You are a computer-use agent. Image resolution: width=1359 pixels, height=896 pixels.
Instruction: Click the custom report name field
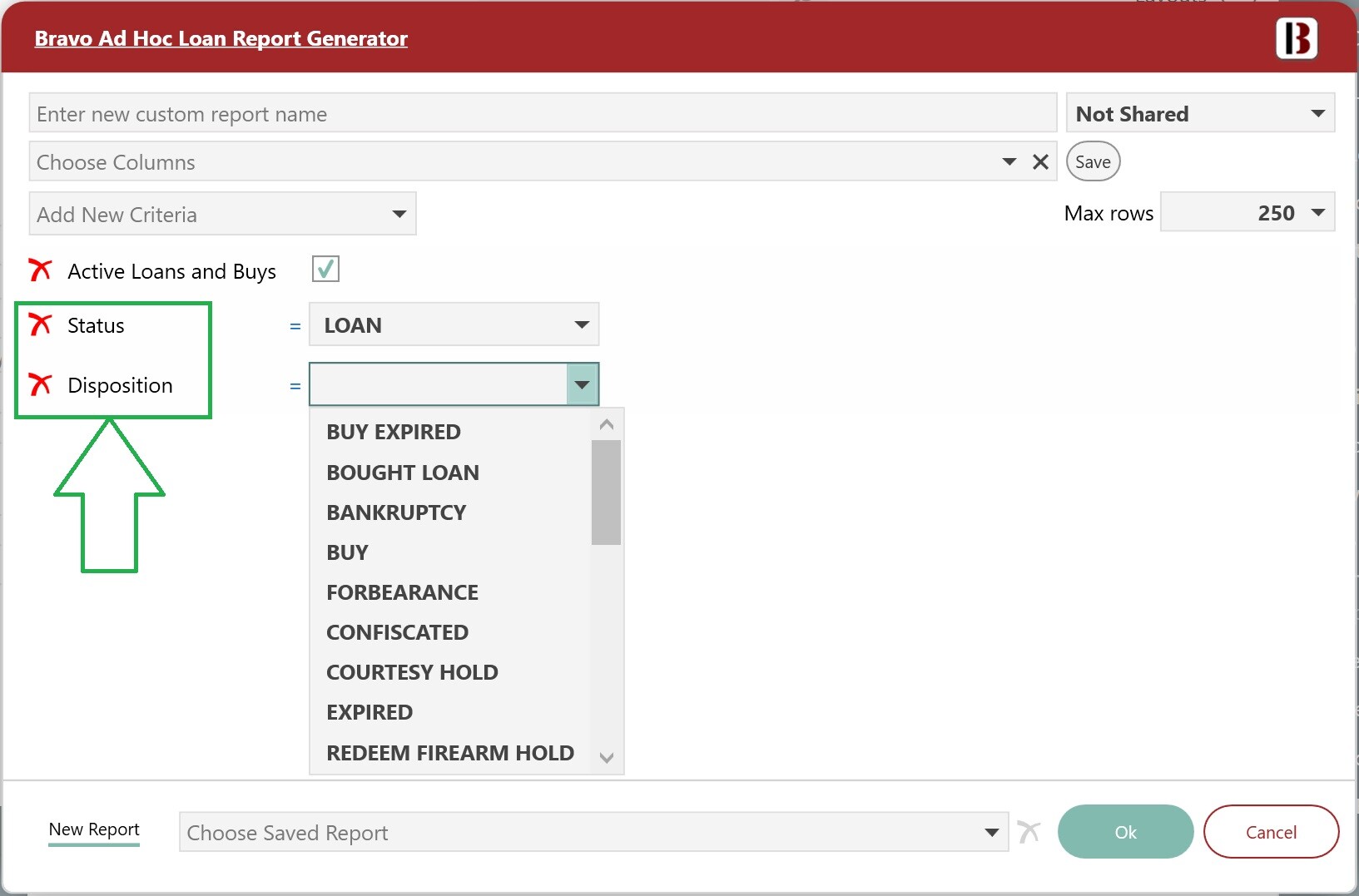[543, 113]
